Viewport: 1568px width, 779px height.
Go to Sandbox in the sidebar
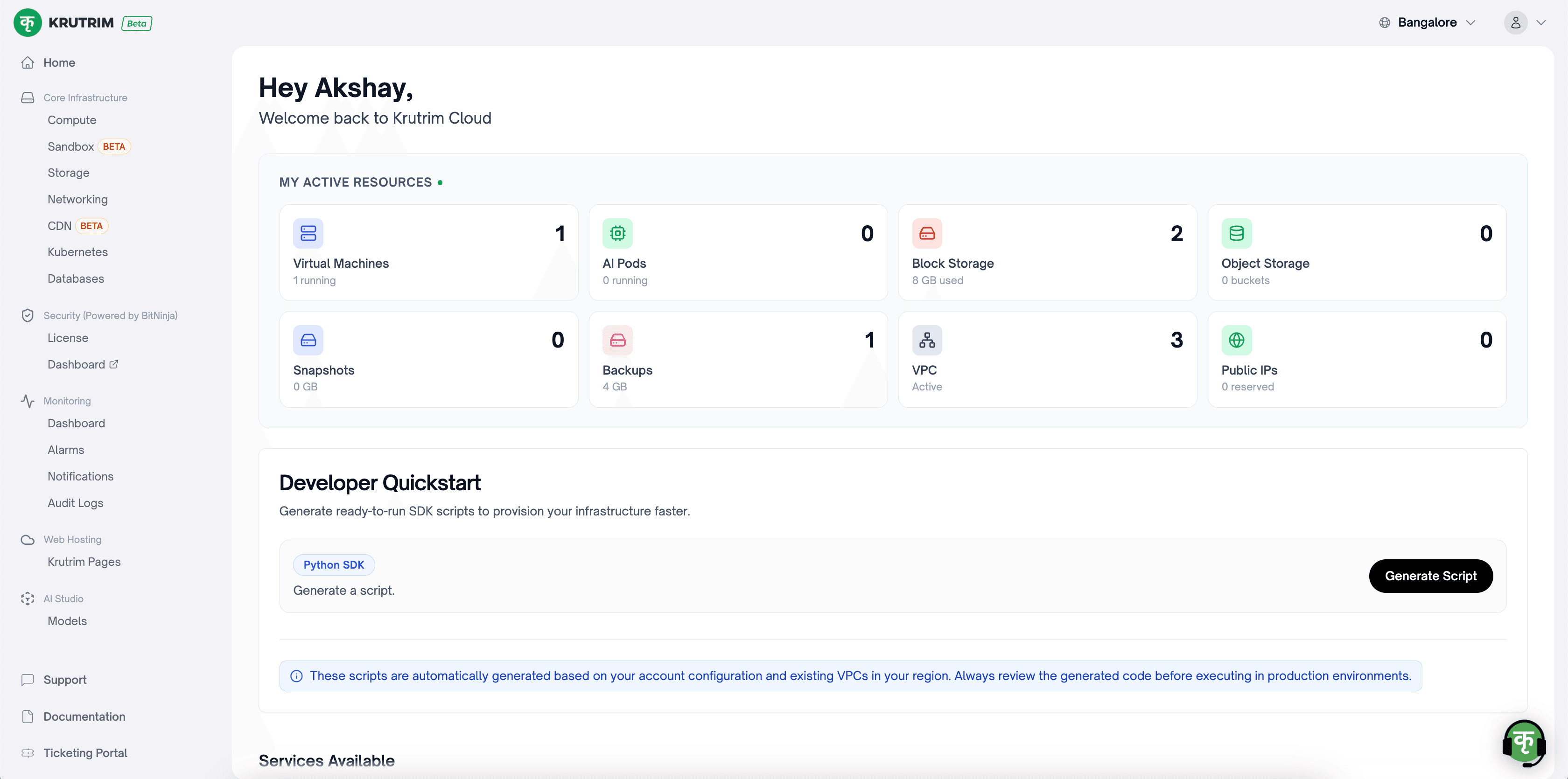coord(70,146)
